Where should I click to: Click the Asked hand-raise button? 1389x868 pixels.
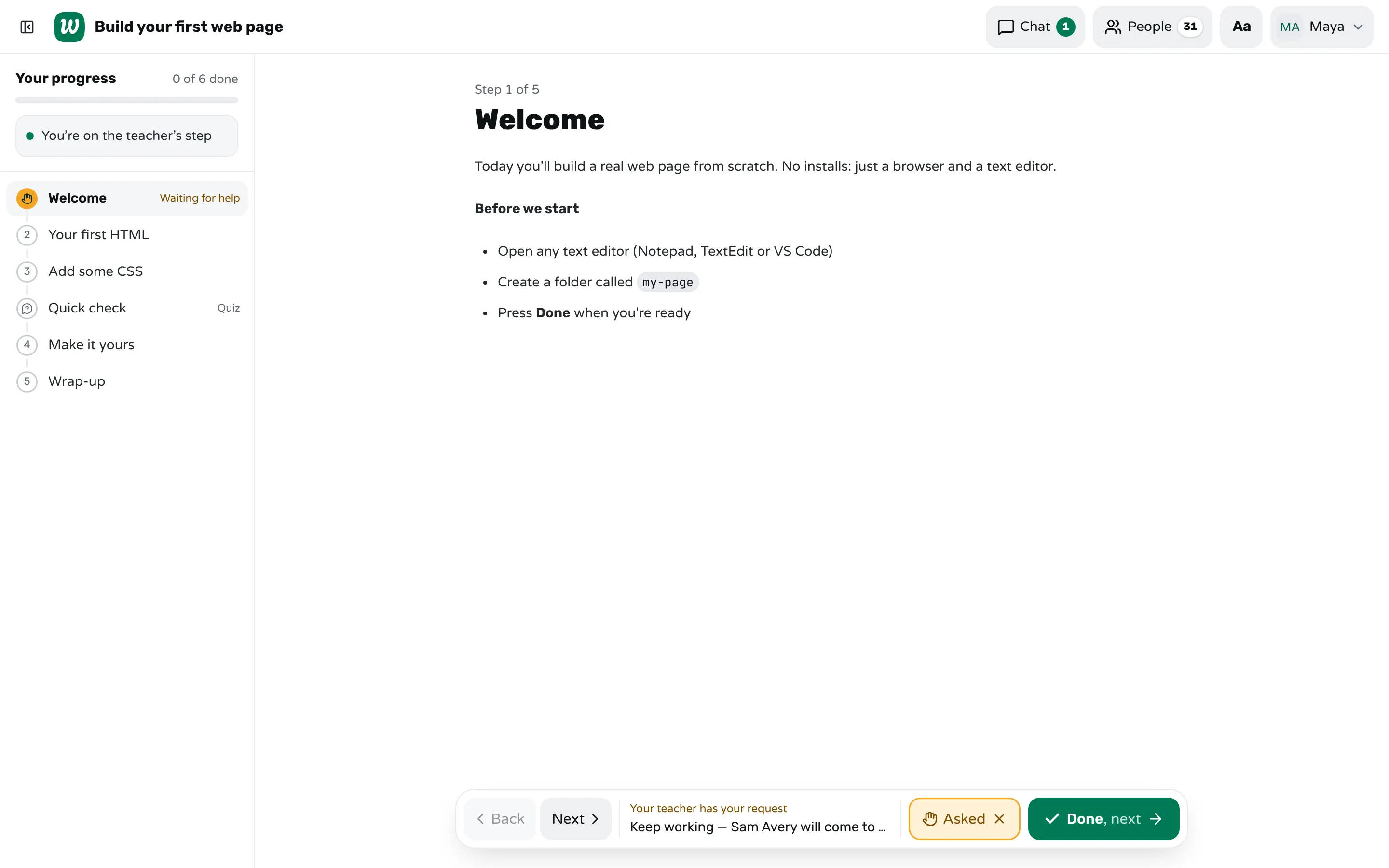[964, 819]
